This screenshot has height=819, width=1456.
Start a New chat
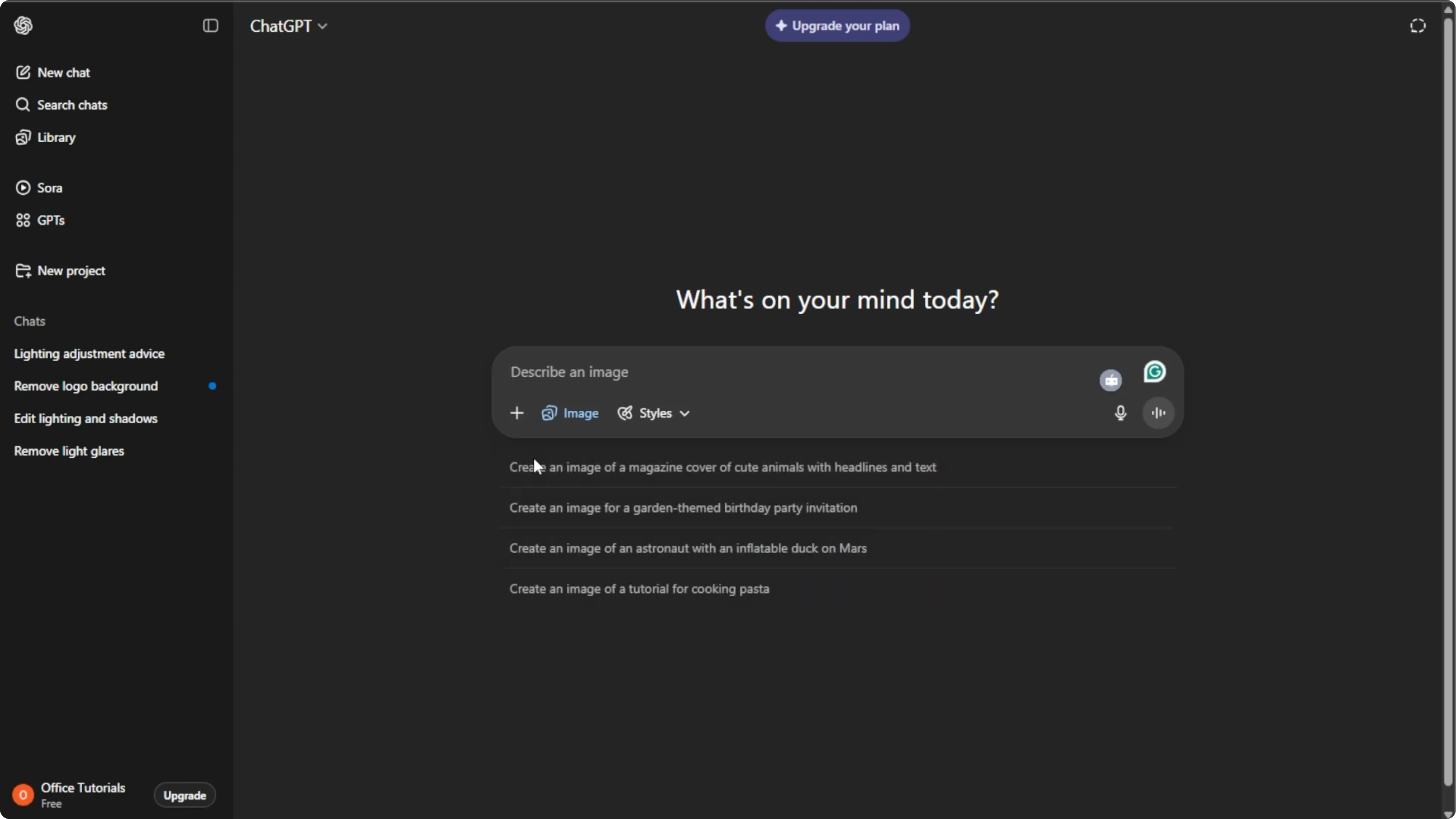tap(53, 72)
